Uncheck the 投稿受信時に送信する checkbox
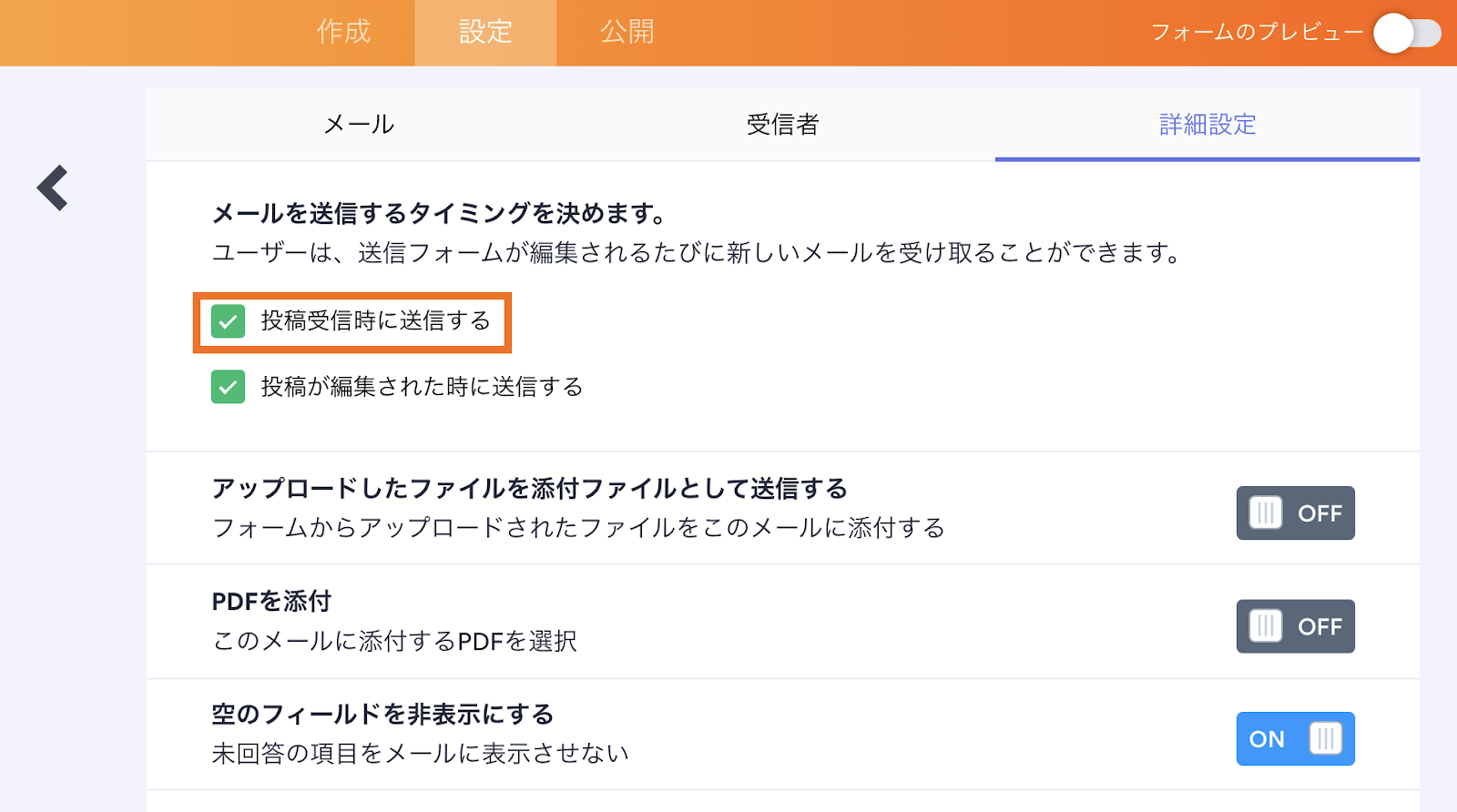 point(229,321)
